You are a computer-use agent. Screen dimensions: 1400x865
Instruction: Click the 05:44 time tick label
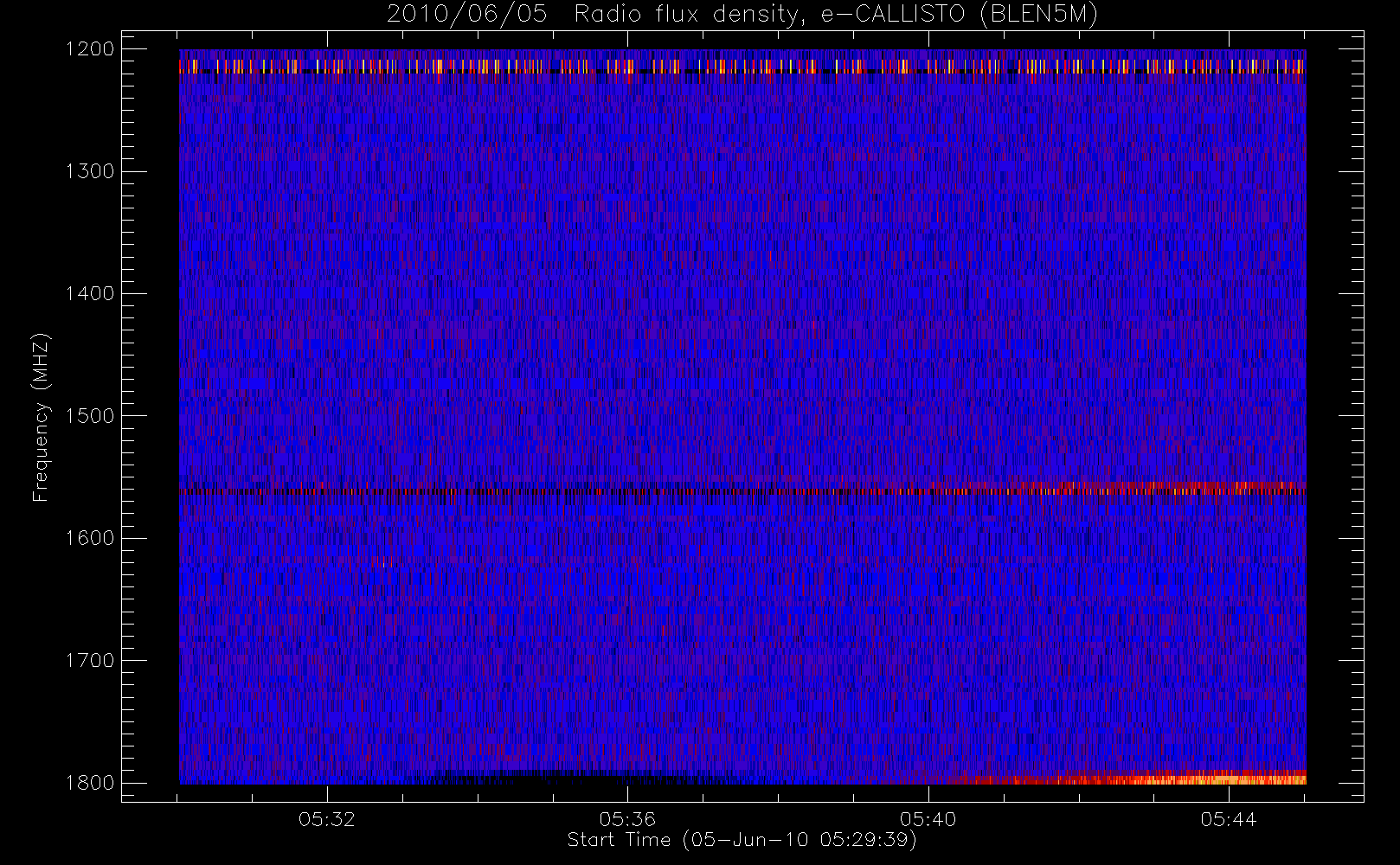click(1229, 819)
